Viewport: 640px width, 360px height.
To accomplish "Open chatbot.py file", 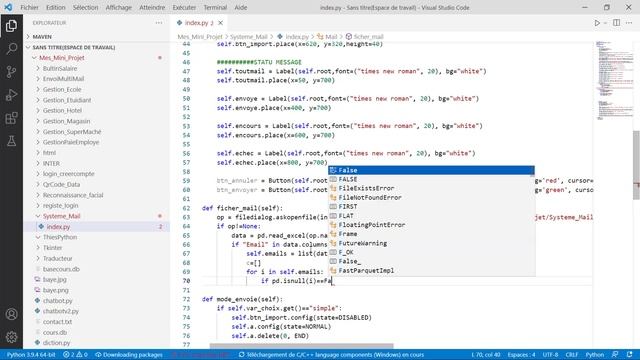I will click(57, 300).
